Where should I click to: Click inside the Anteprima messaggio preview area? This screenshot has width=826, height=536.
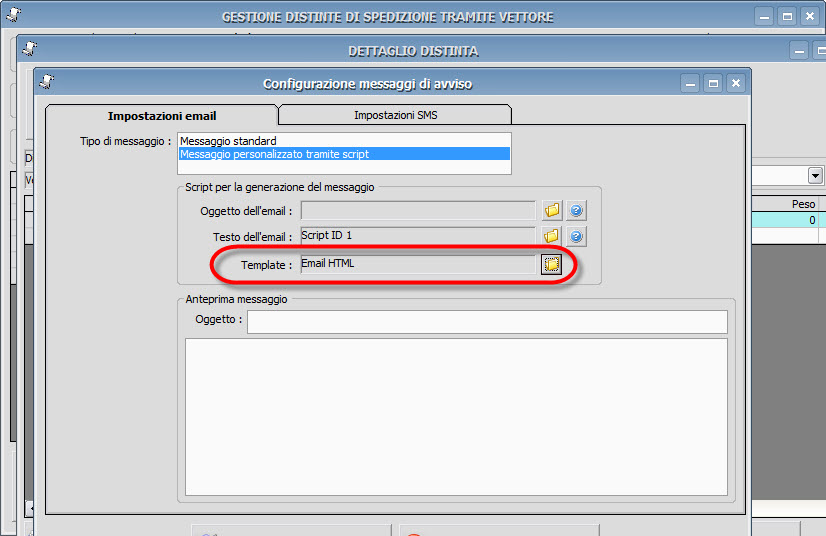tap(456, 417)
